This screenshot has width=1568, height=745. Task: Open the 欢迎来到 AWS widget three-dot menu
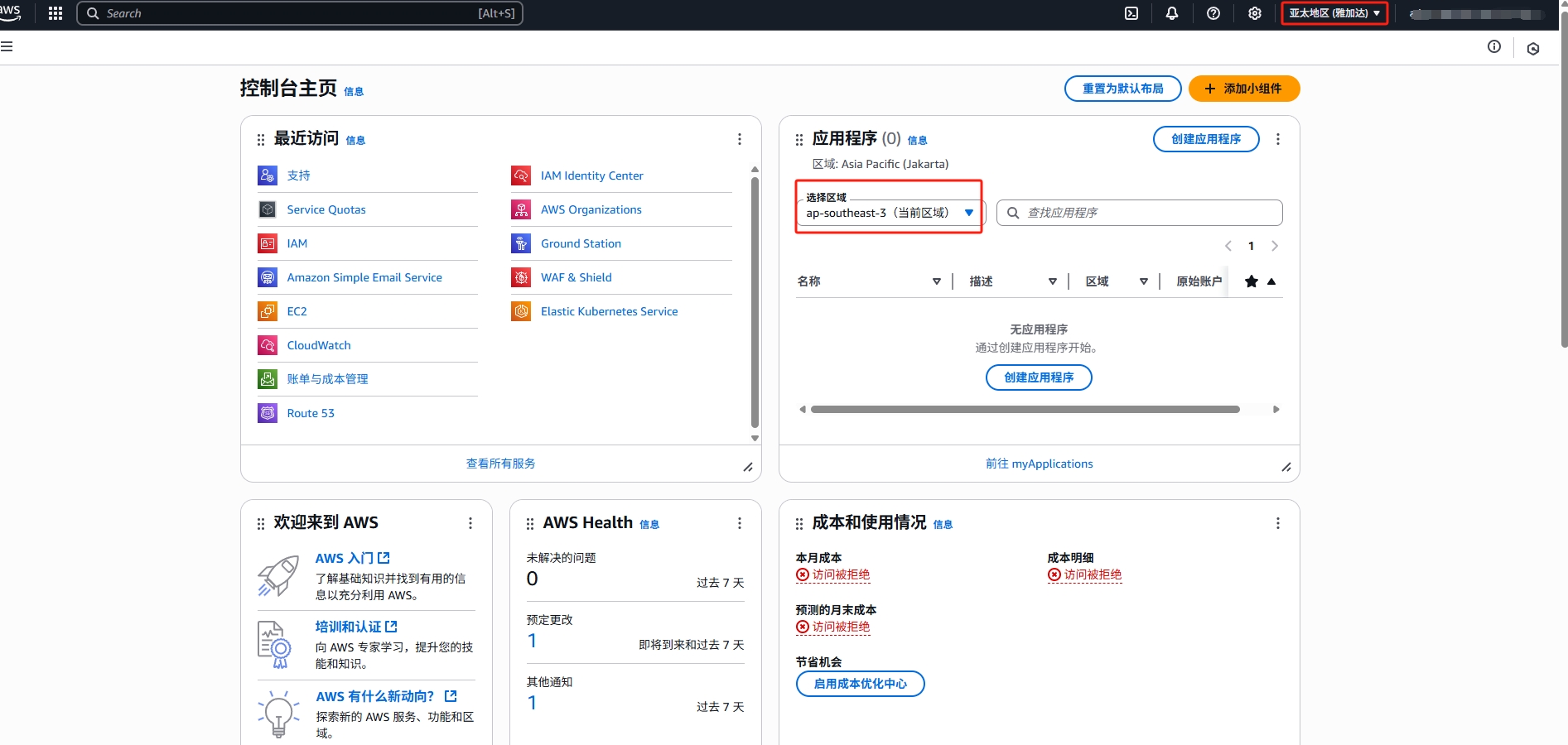470,523
